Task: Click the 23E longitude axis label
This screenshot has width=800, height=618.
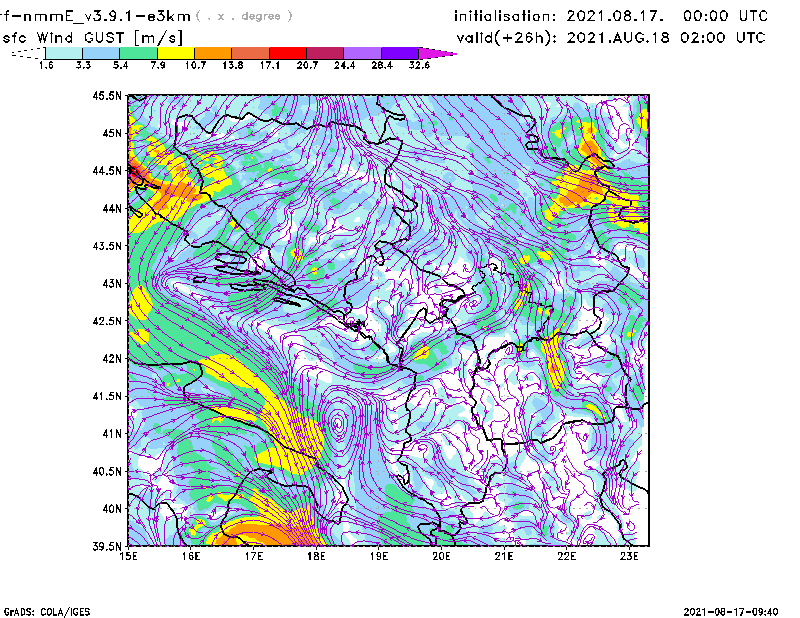Action: pyautogui.click(x=629, y=556)
